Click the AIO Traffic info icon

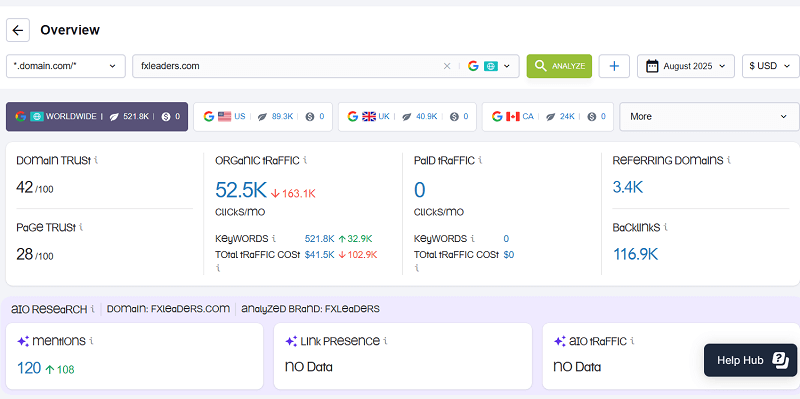coord(632,341)
